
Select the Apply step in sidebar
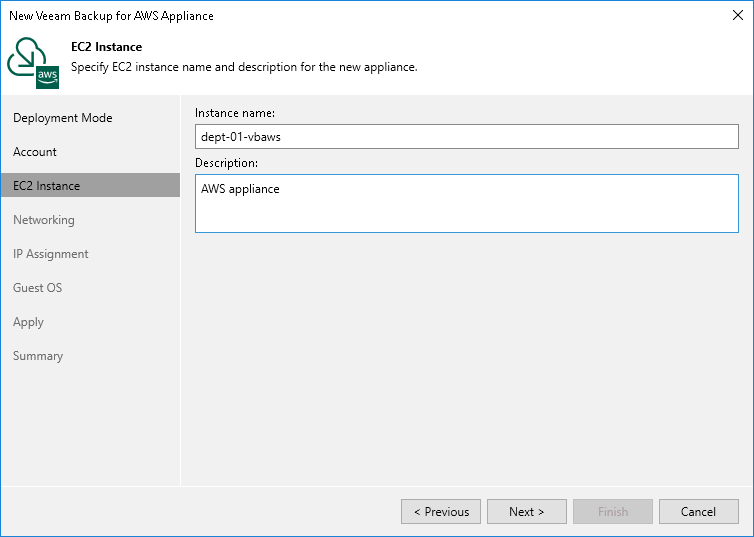pyautogui.click(x=29, y=322)
